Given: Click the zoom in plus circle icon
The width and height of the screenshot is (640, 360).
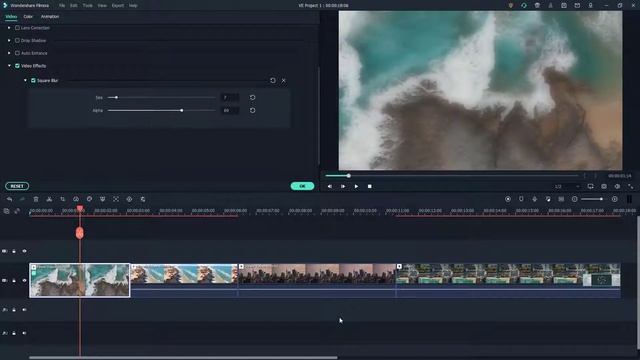Looking at the screenshot, I should click(x=615, y=199).
